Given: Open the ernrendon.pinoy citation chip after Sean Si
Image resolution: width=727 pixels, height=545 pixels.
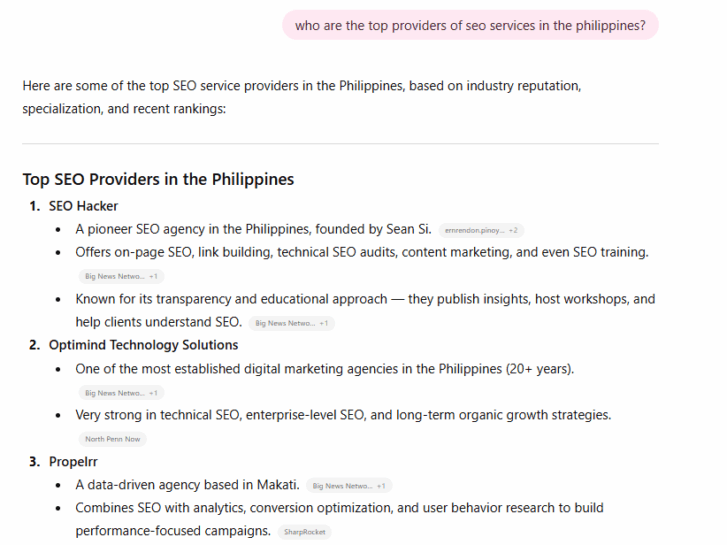Looking at the screenshot, I should coord(481,230).
